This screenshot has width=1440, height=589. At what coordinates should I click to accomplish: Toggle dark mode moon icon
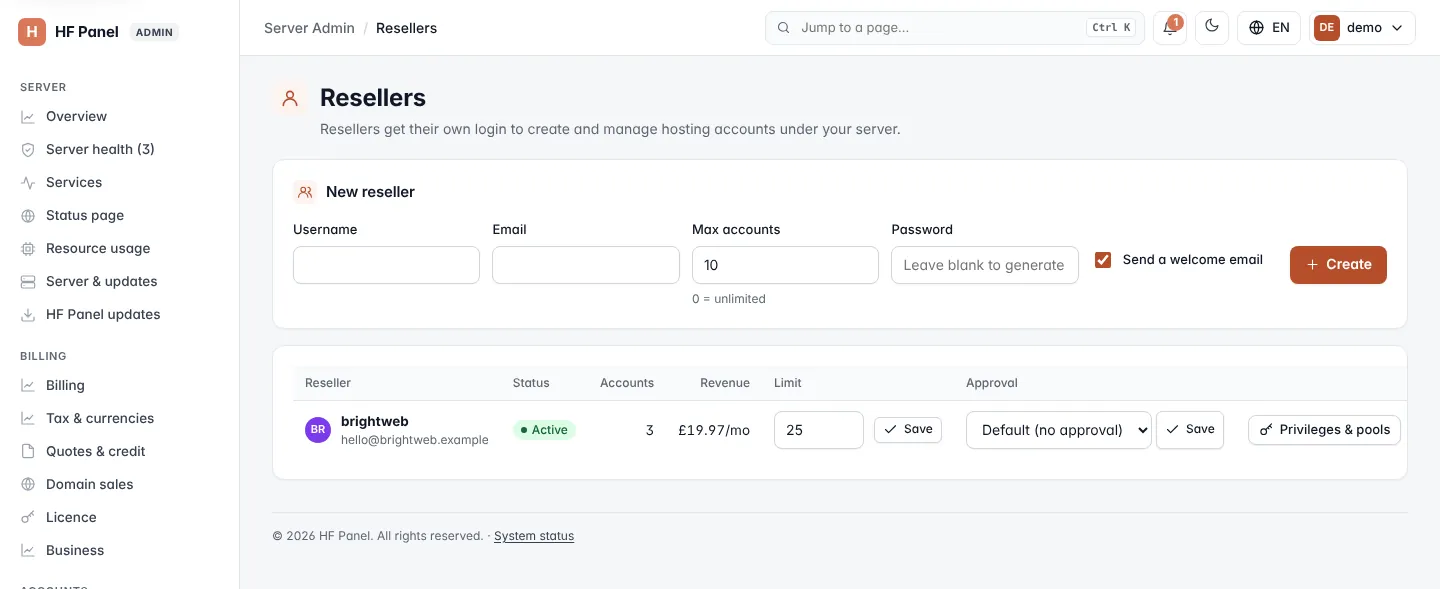(1213, 28)
